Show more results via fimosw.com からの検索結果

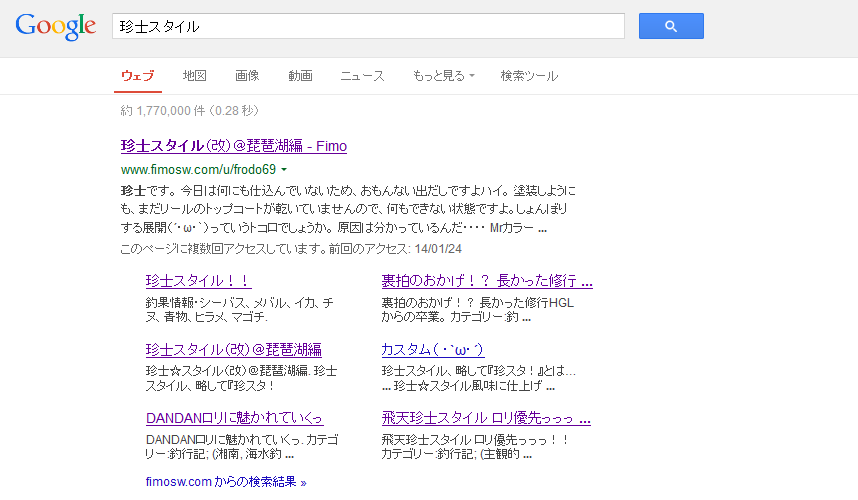226,482
